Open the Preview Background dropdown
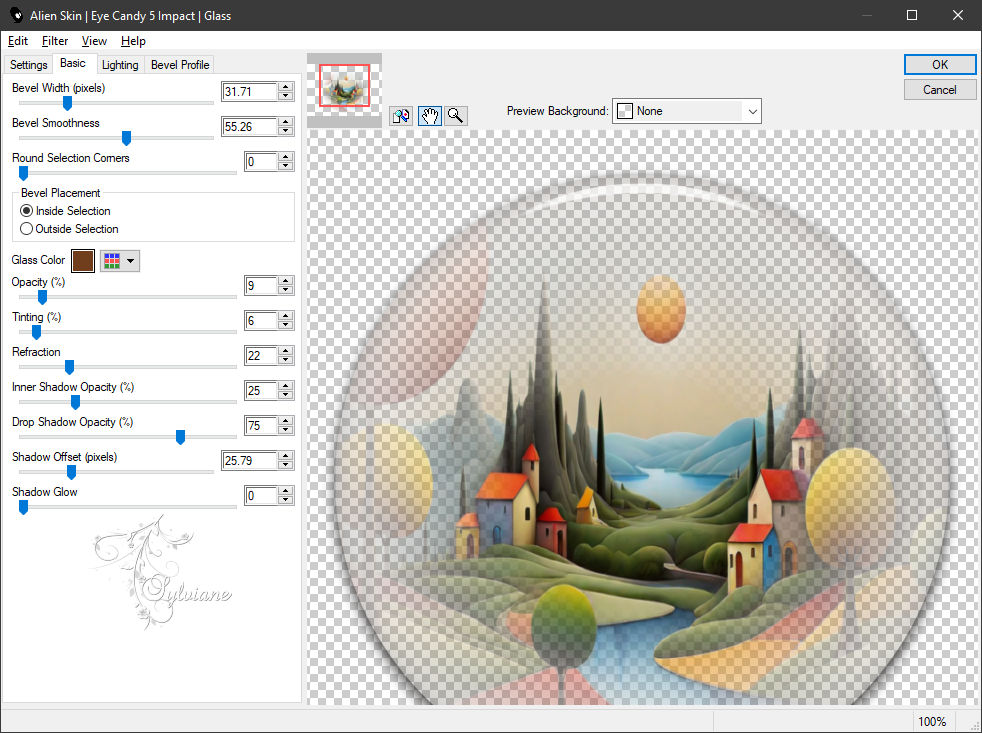Image resolution: width=982 pixels, height=733 pixels. (x=686, y=111)
